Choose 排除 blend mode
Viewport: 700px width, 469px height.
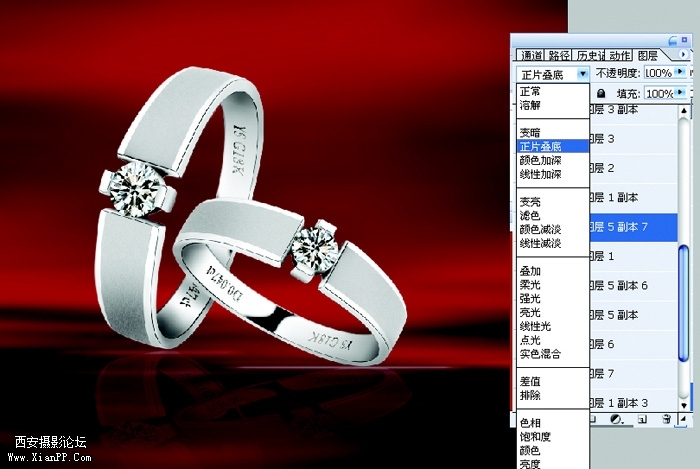[553, 395]
